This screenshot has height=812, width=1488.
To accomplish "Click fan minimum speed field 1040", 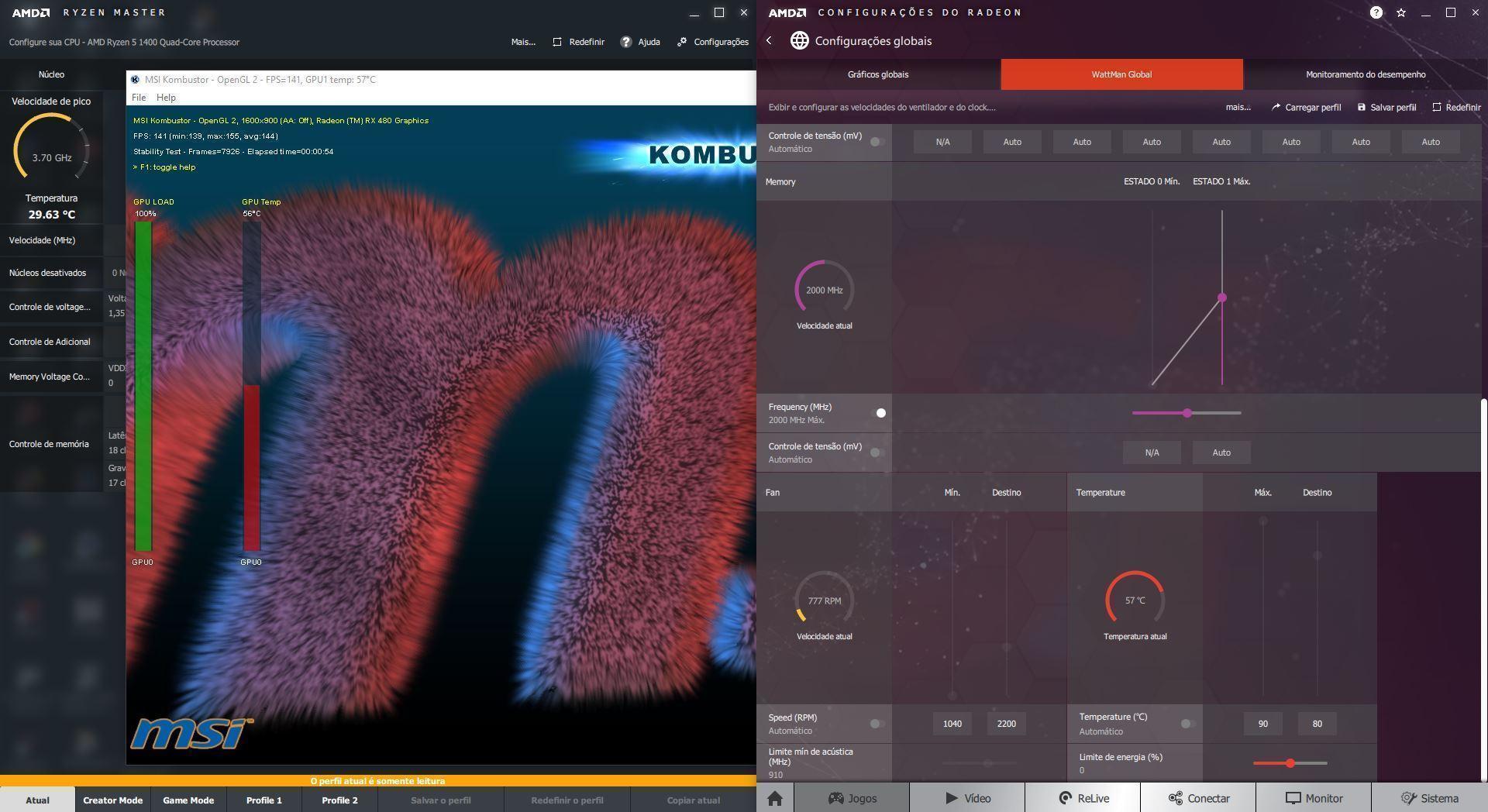I will pyautogui.click(x=952, y=724).
